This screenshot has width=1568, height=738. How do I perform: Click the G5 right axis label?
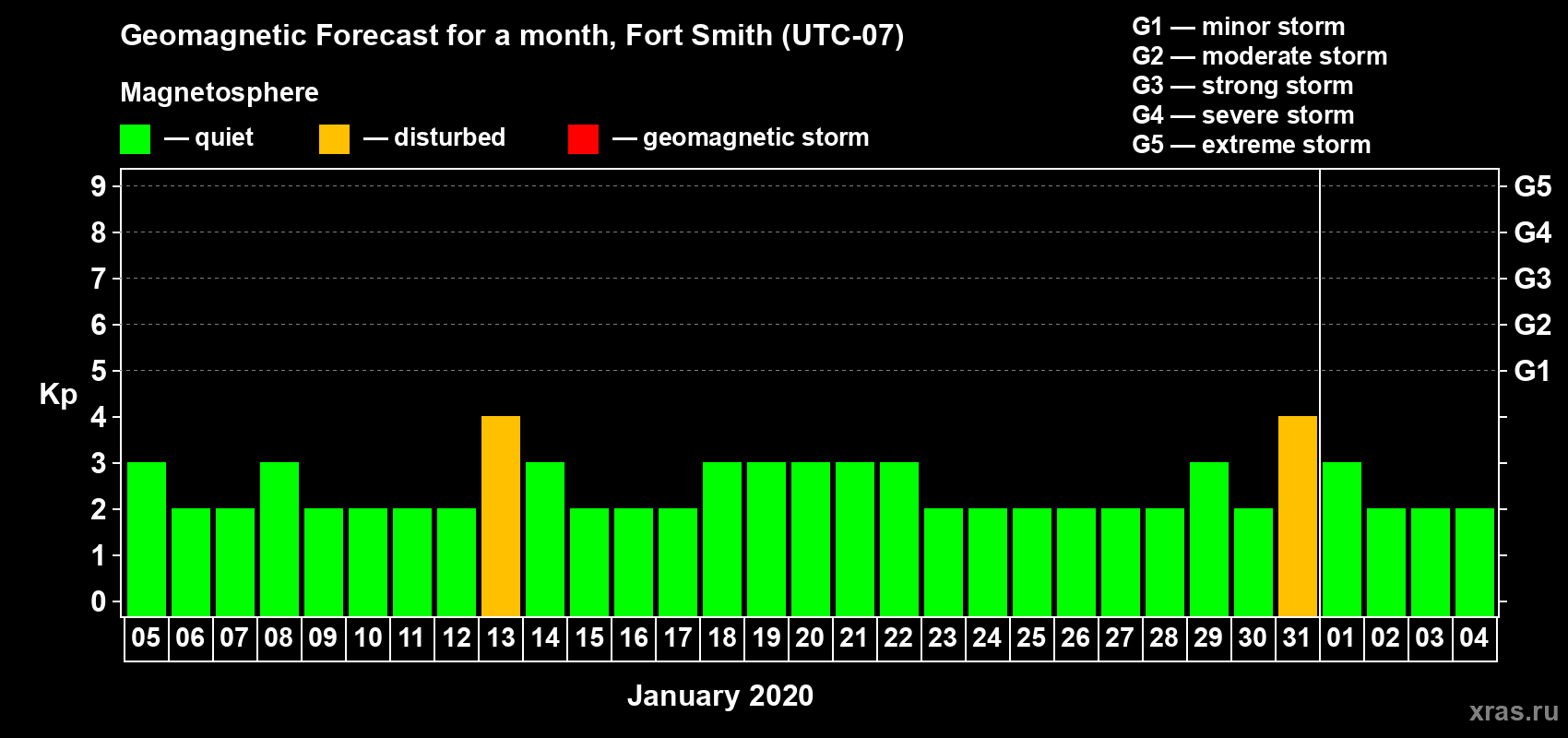[x=1533, y=186]
